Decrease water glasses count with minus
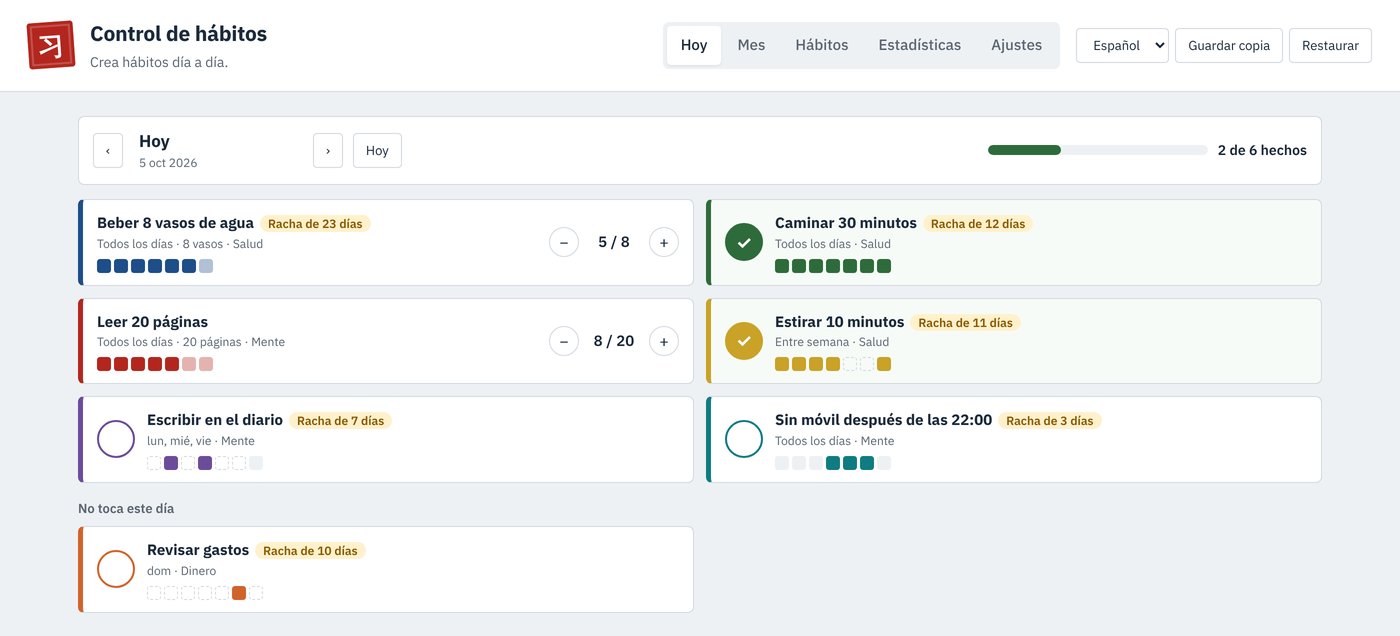Viewport: 1400px width, 636px height. [x=564, y=242]
